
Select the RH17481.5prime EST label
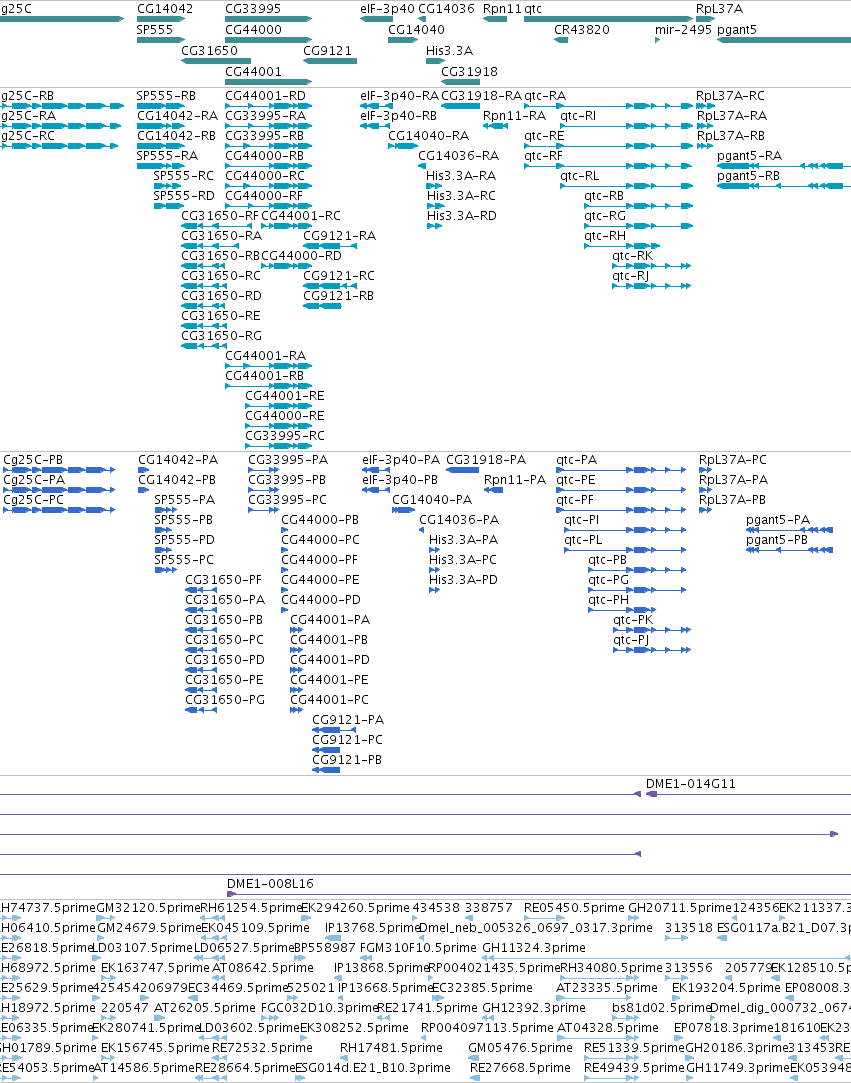click(391, 1048)
